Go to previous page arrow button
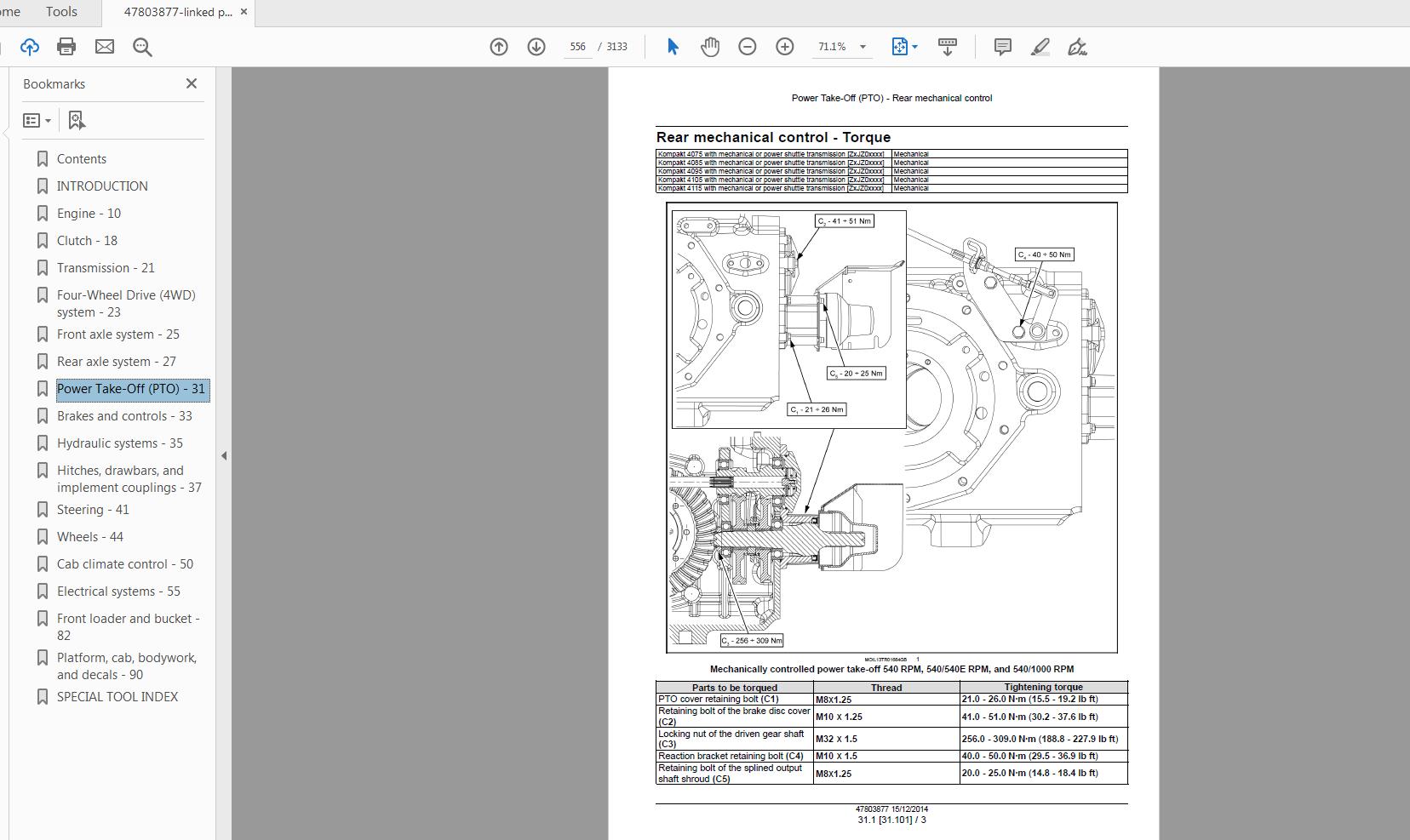Viewport: 1410px width, 840px height. pyautogui.click(x=499, y=47)
